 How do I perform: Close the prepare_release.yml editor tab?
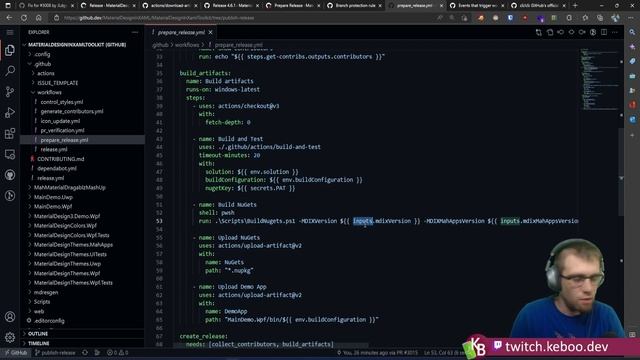(211, 32)
